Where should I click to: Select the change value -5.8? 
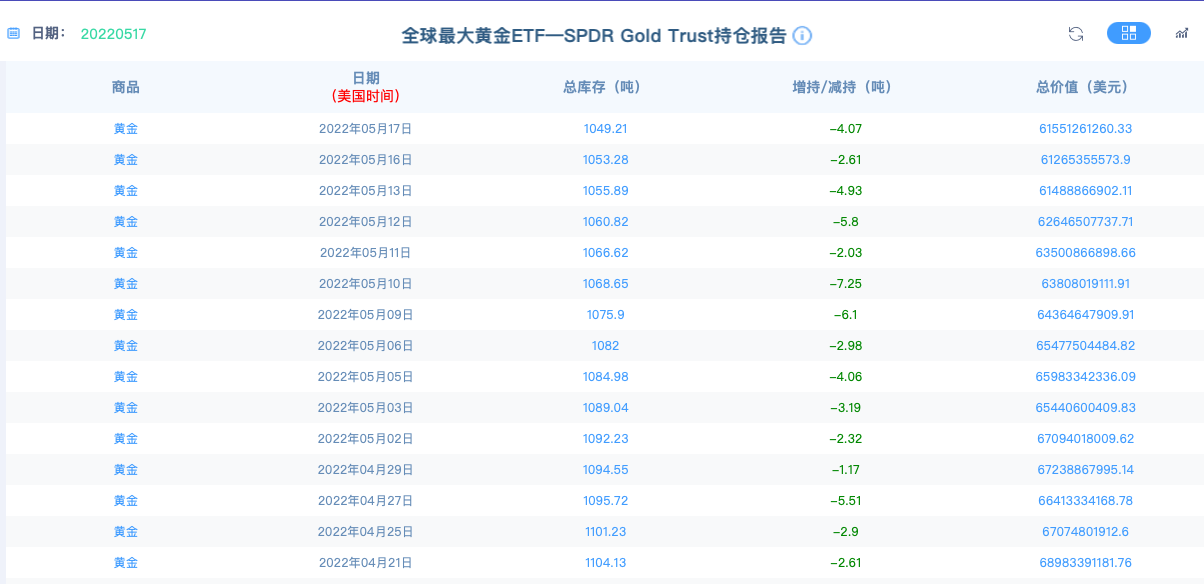(845, 222)
